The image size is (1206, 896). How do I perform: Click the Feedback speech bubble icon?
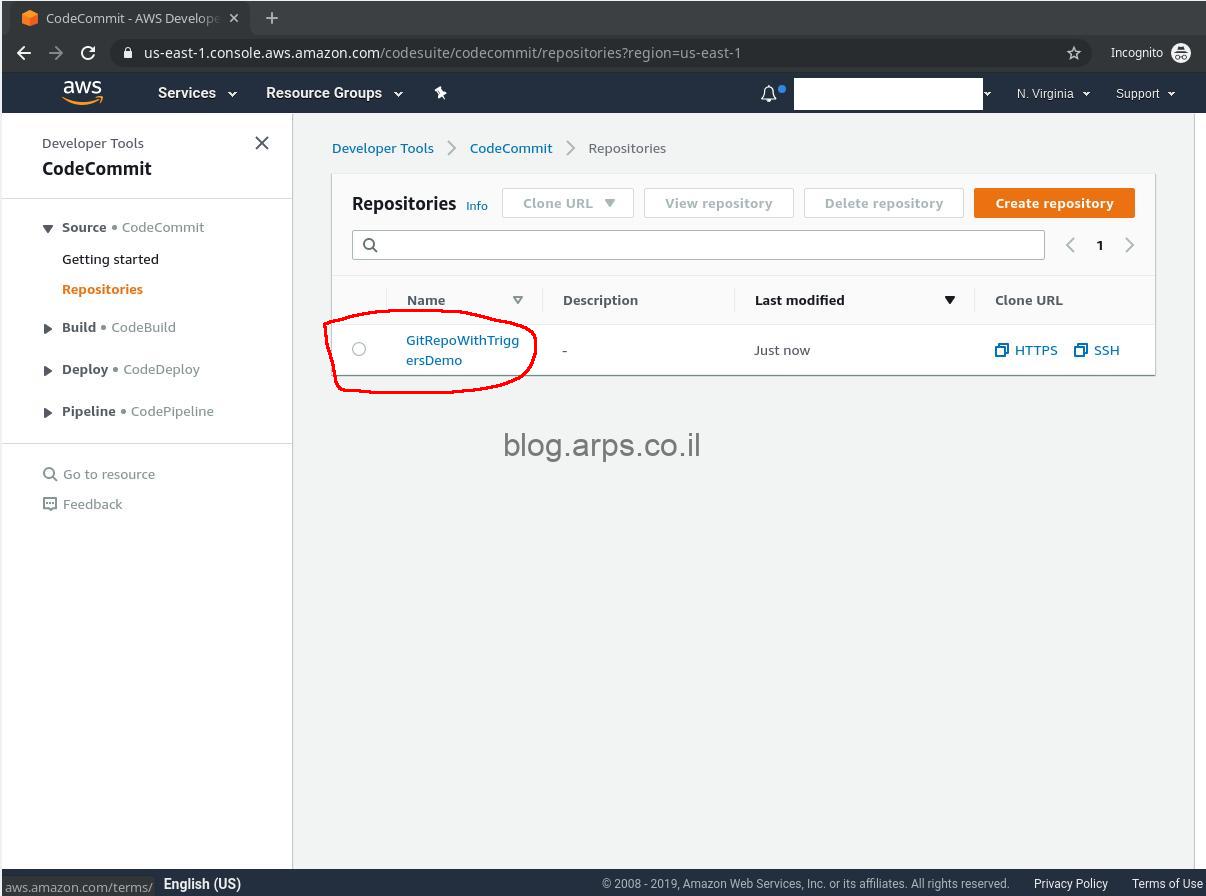pos(50,504)
